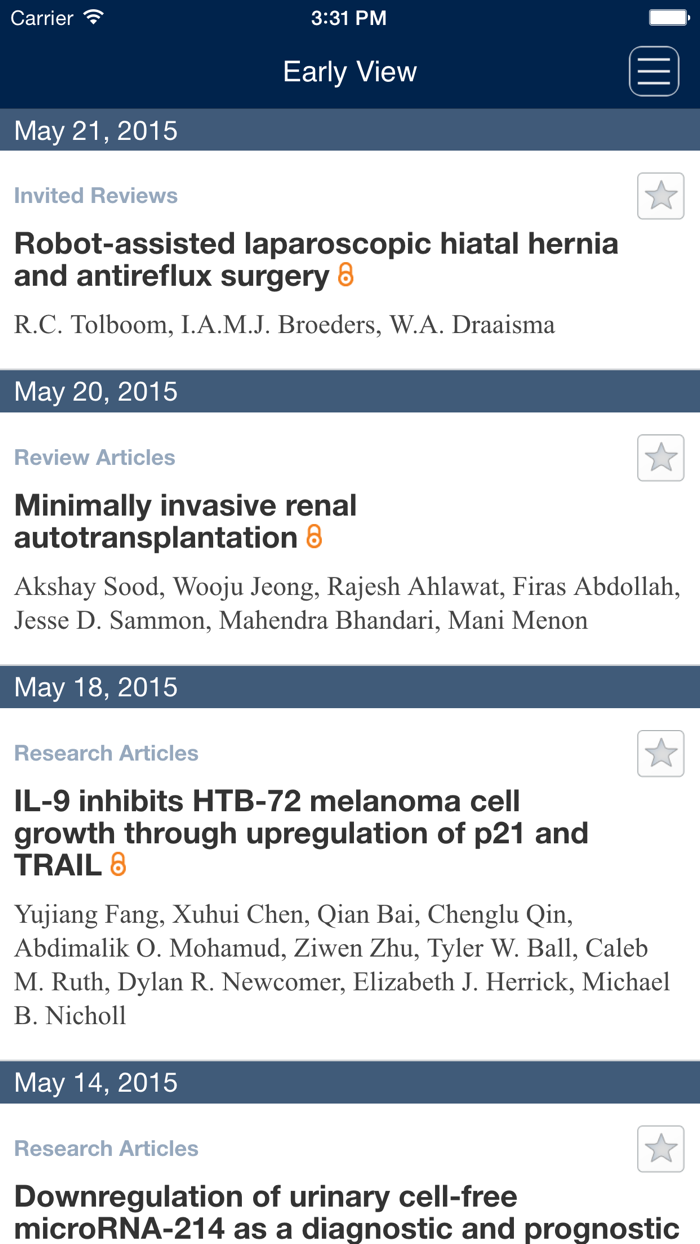Click the battery indicator in the status bar
700x1244 pixels.
pyautogui.click(x=669, y=16)
